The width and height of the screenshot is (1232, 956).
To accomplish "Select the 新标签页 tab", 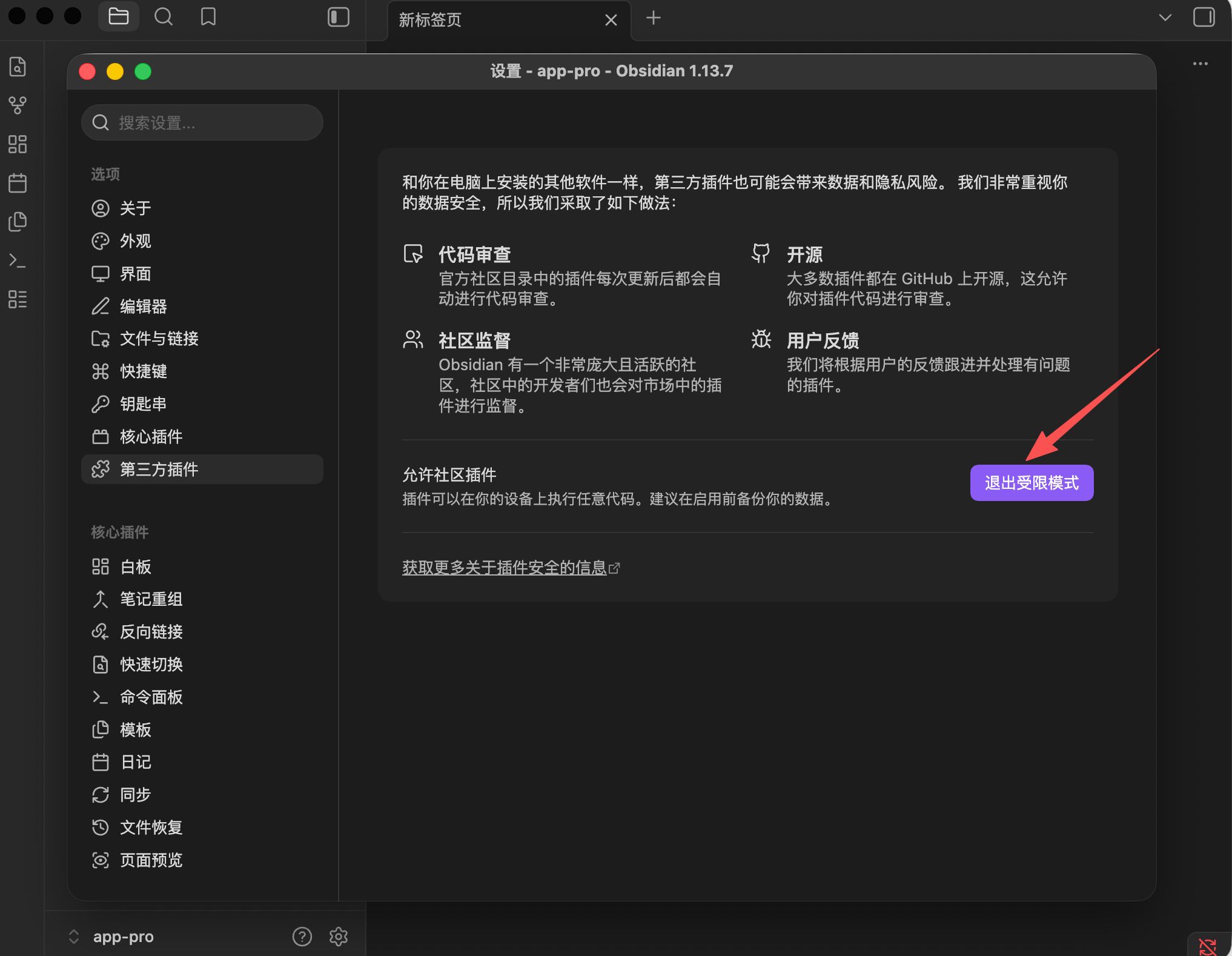I will pyautogui.click(x=509, y=20).
